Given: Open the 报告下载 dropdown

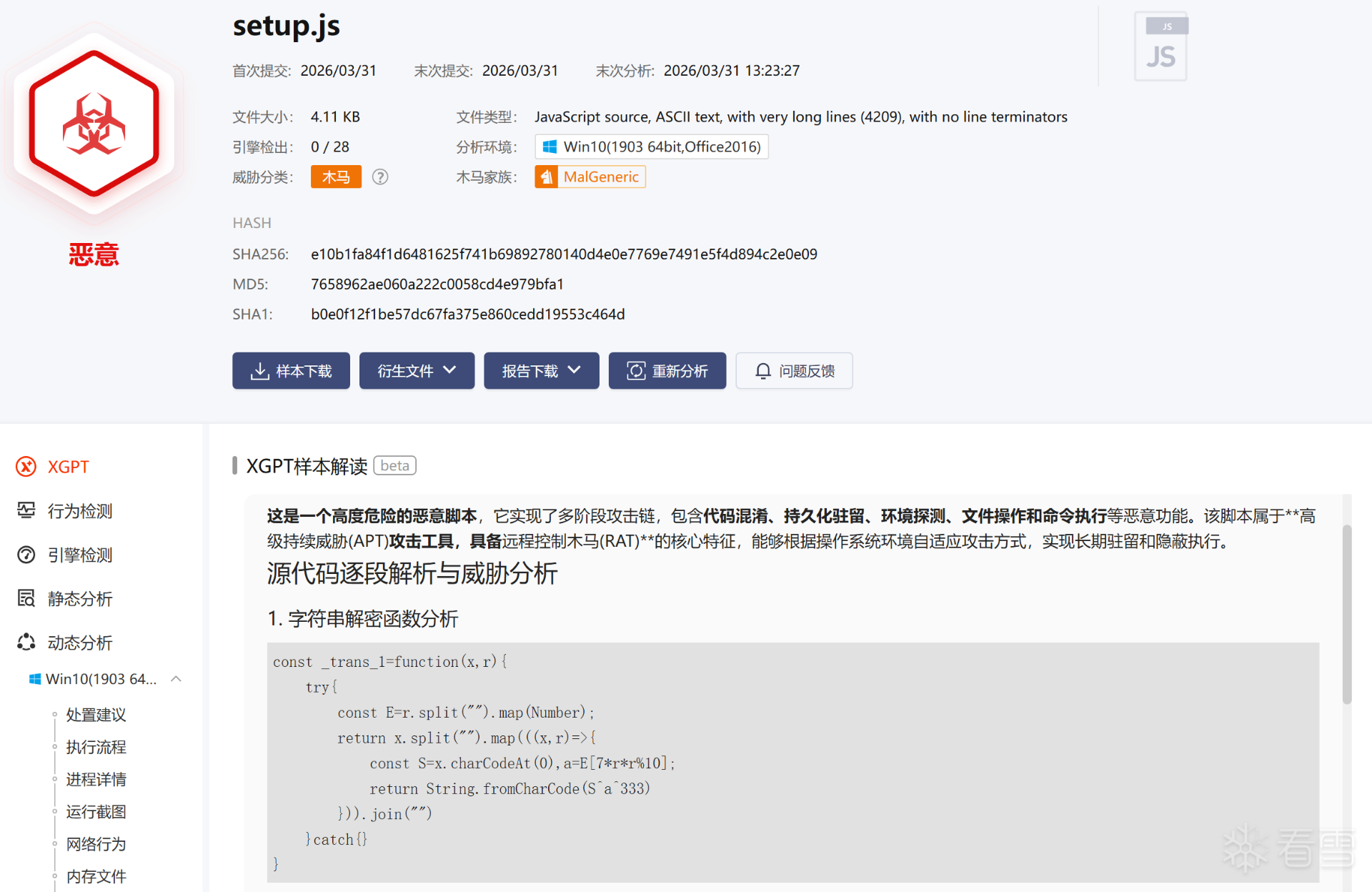Looking at the screenshot, I should click(x=541, y=370).
